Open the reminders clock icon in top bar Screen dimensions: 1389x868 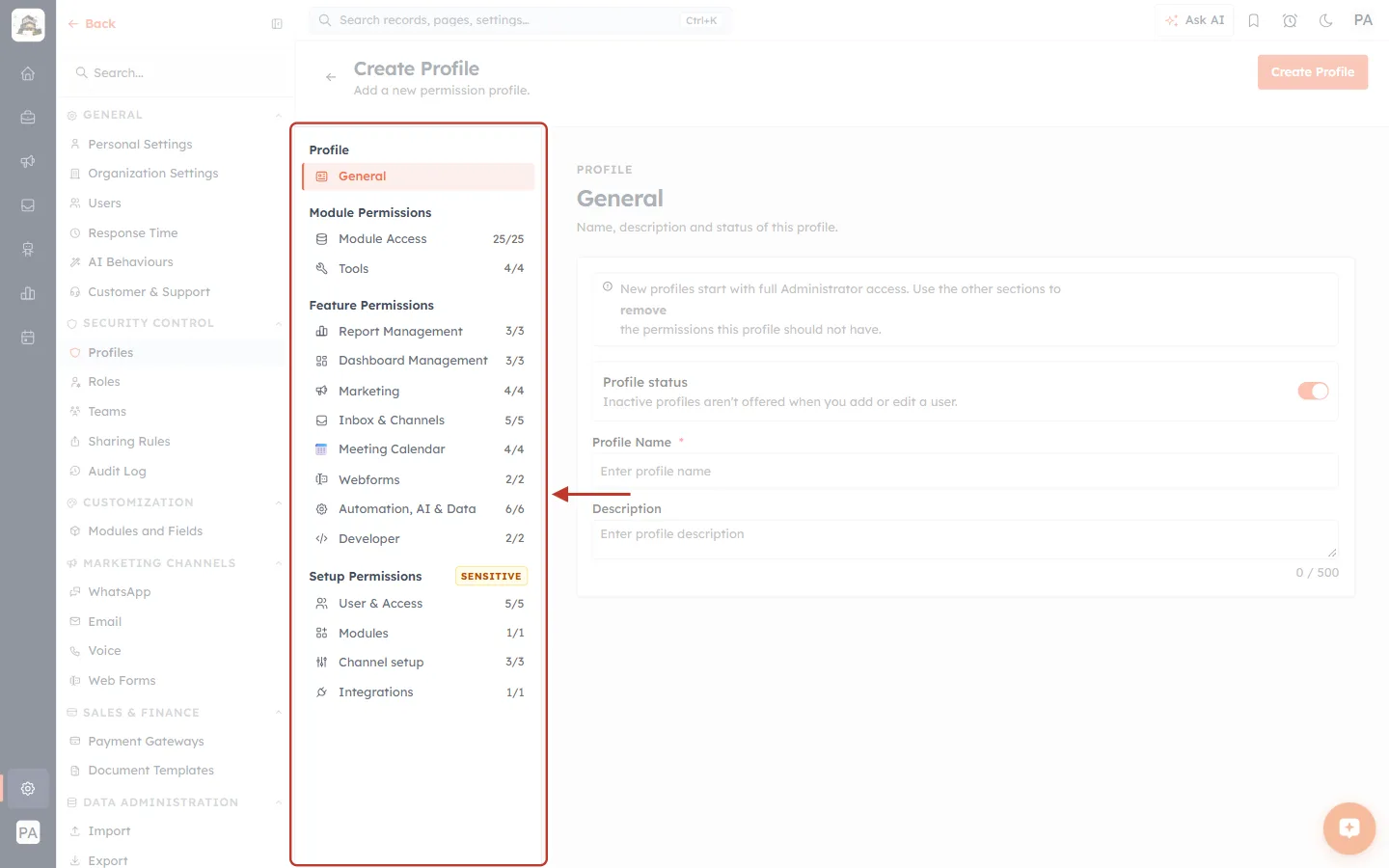1290,20
